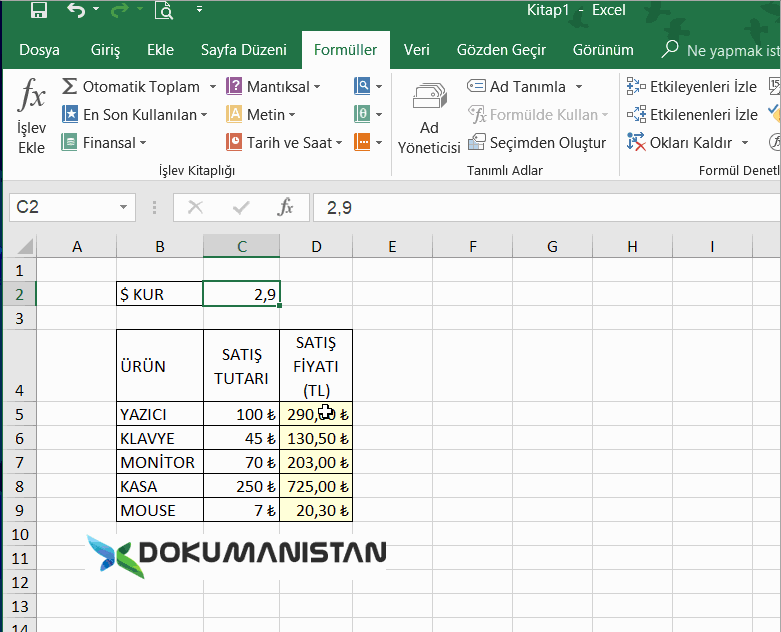The height and width of the screenshot is (632, 781).
Task: Open Ad Yöneticisi name manager
Action: [x=429, y=119]
